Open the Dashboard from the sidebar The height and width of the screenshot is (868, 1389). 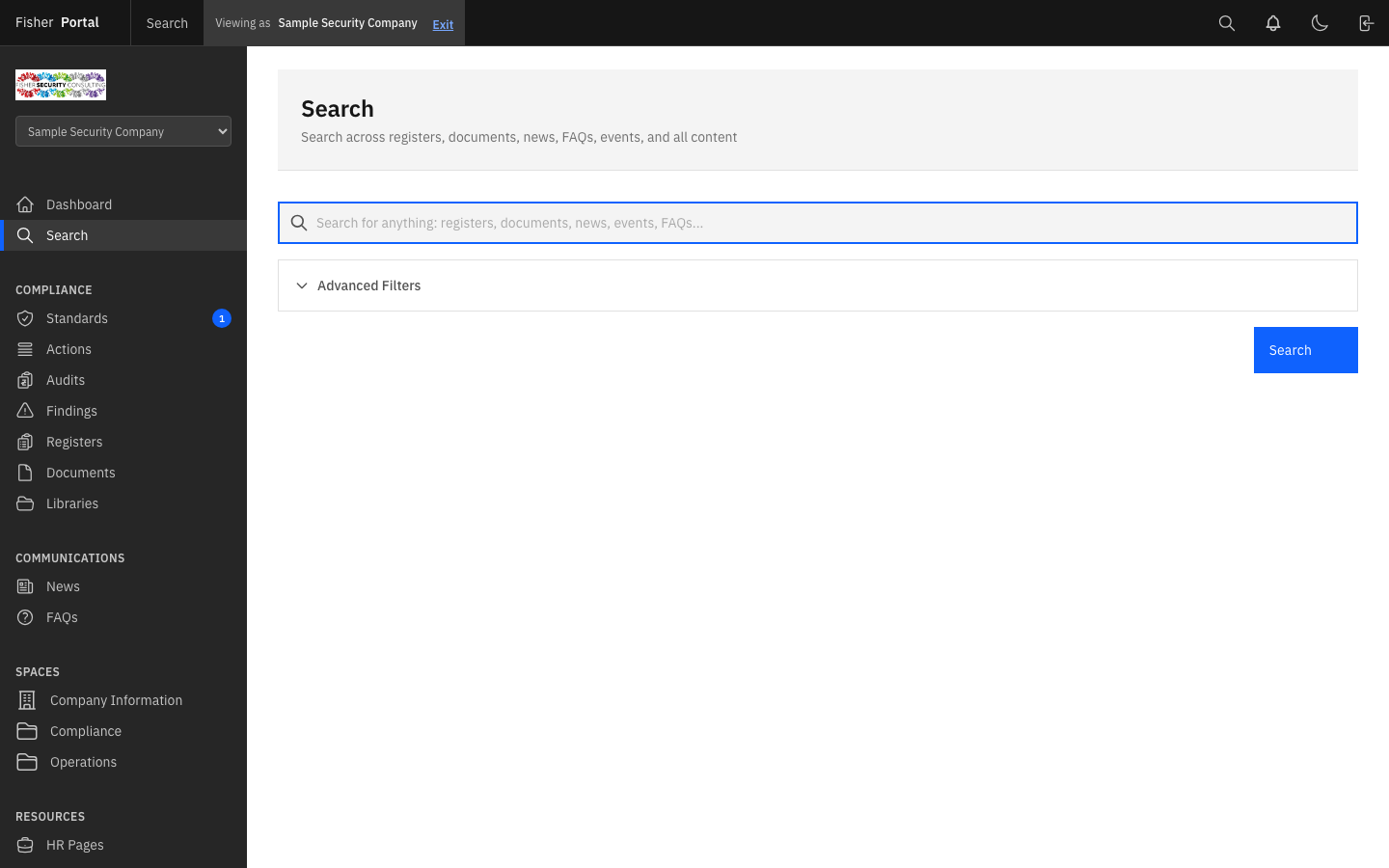[79, 204]
